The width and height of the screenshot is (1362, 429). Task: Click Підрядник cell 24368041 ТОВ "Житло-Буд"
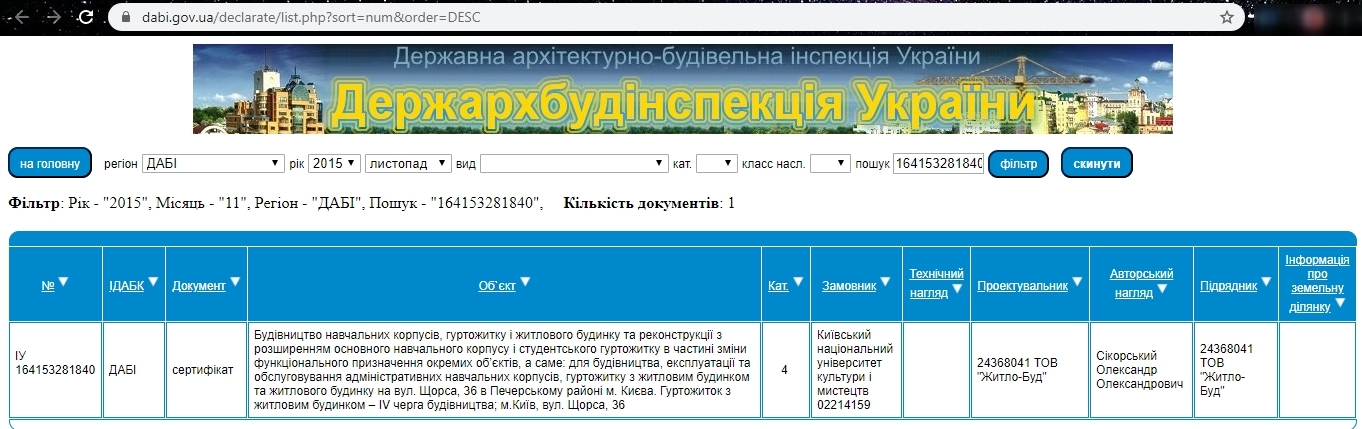[1236, 369]
